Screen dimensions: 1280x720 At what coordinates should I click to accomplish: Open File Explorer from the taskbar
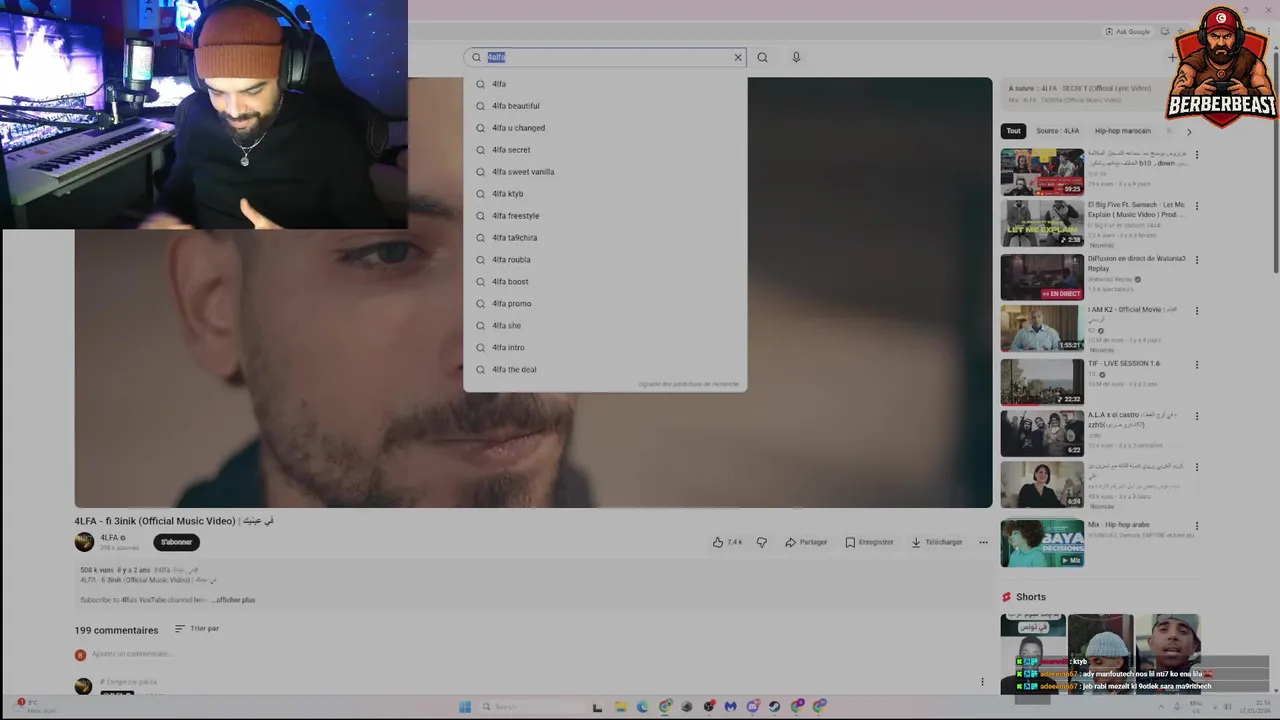pyautogui.click(x=620, y=707)
